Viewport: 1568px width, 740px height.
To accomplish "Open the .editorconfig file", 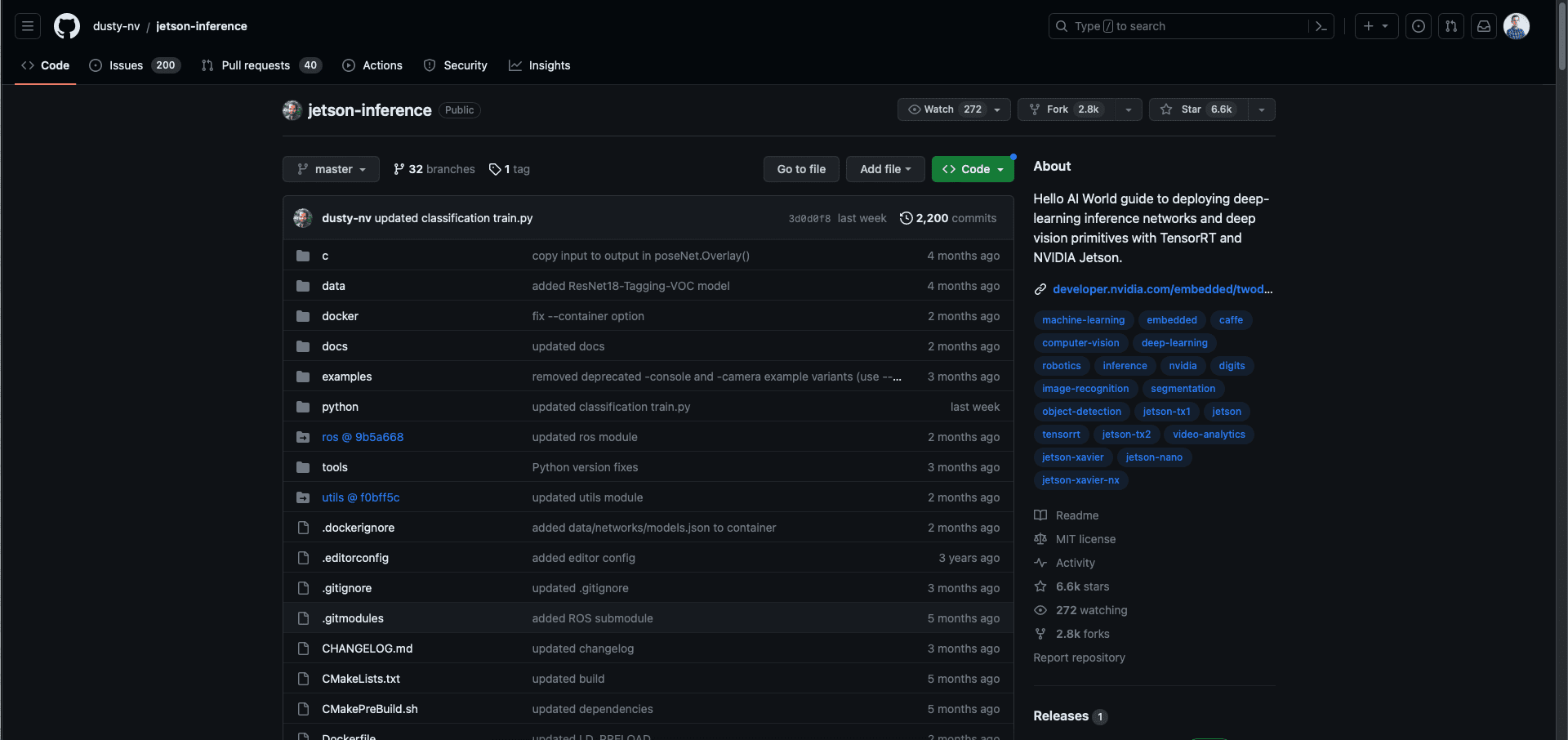I will tap(355, 558).
